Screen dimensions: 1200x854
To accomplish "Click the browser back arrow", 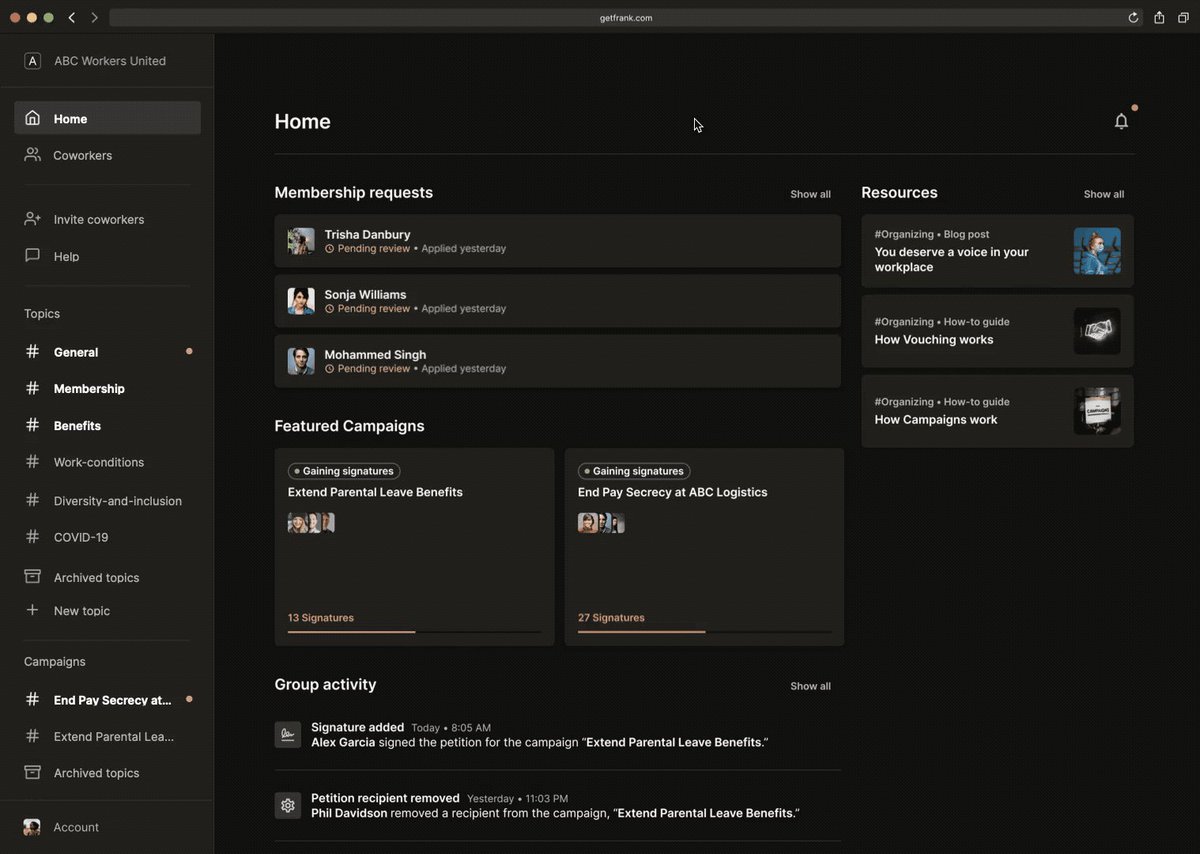I will (72, 18).
